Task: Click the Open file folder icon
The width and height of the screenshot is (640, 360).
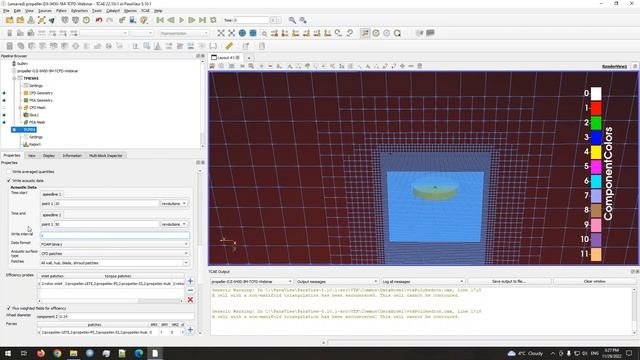Action: click(x=10, y=20)
